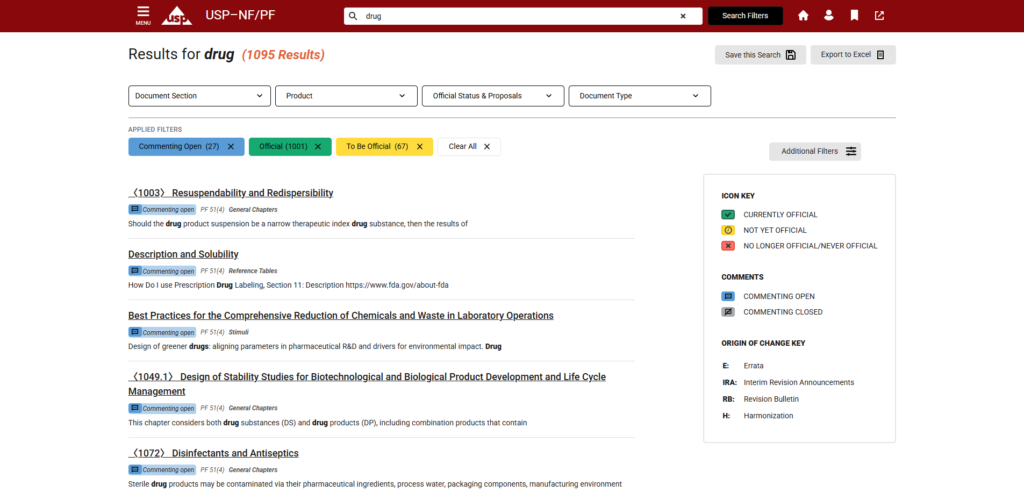
Task: Click the external link icon in header
Action: [879, 16]
